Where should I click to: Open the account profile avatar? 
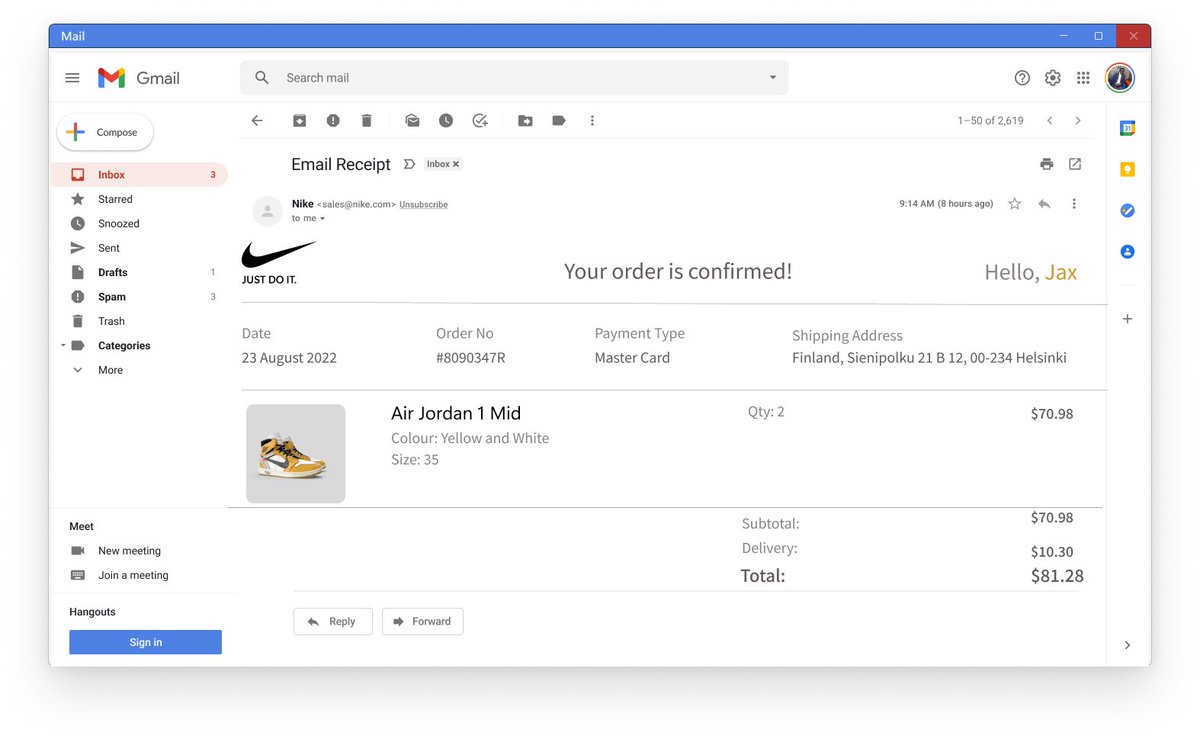(x=1120, y=77)
